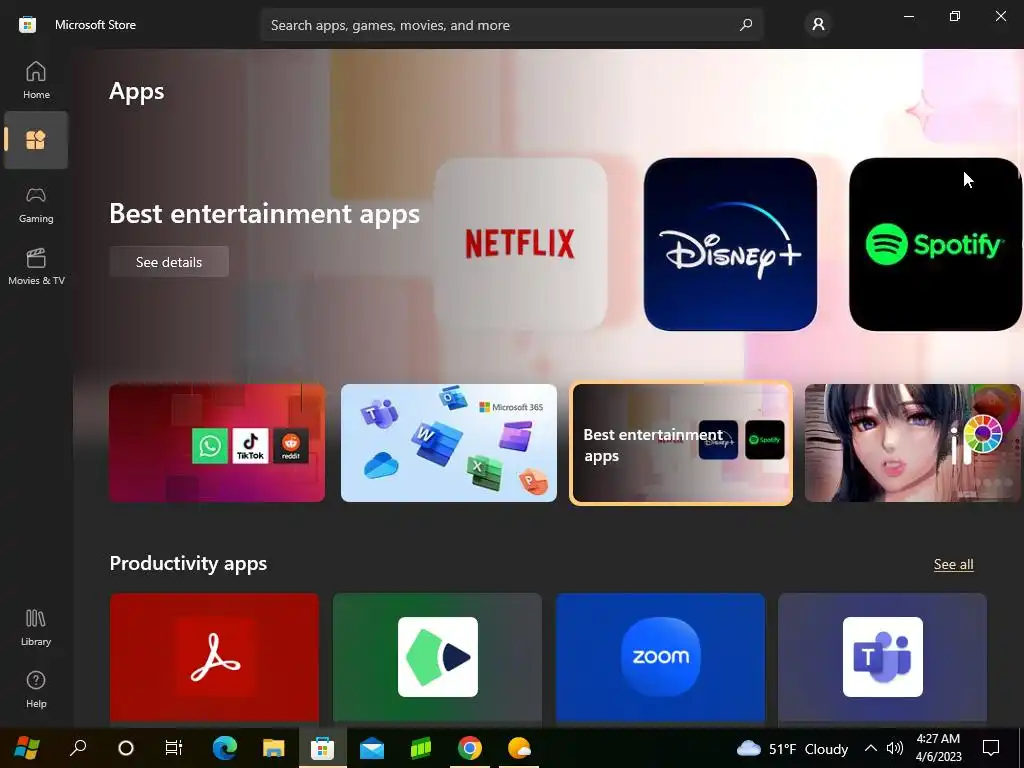The image size is (1024, 768).
Task: Open Task View on the taskbar
Action: [x=174, y=748]
